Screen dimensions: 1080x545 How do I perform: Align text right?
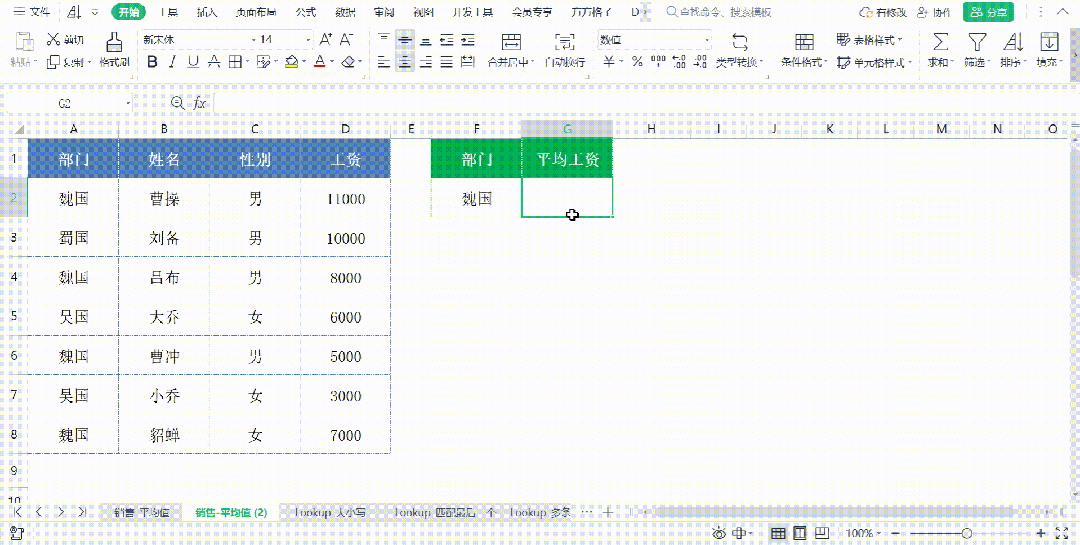click(x=426, y=62)
